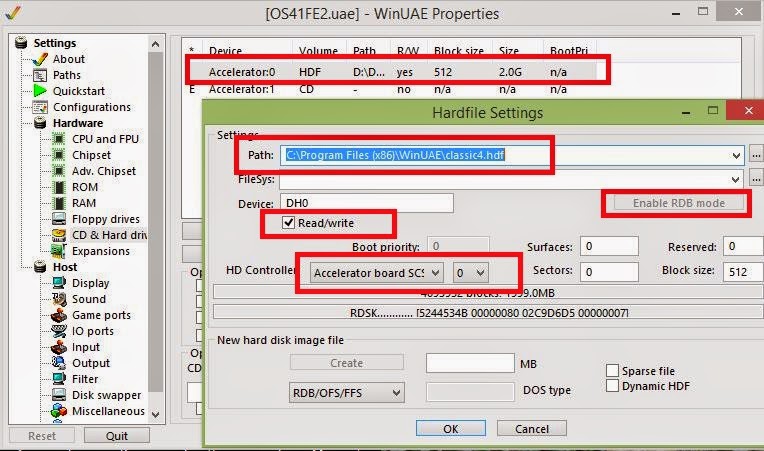Browse for hardfile path with ... button
This screenshot has height=451, width=764.
[756, 156]
